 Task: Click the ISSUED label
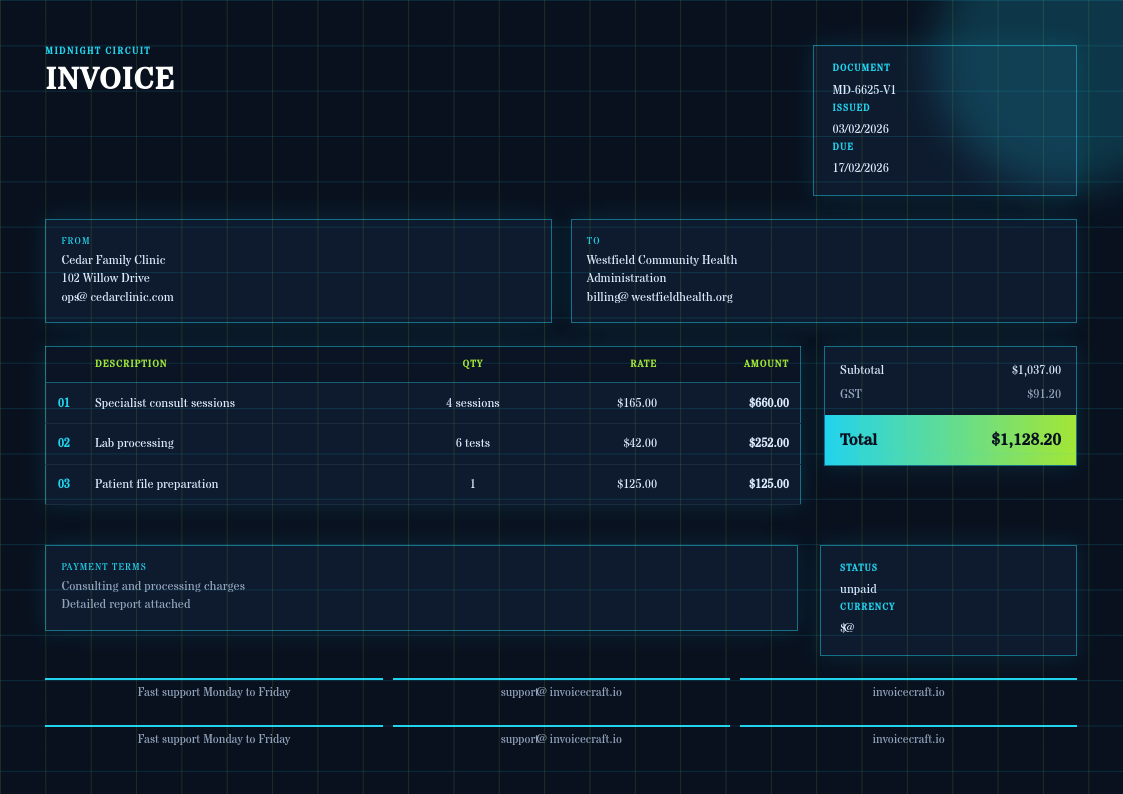(x=851, y=107)
